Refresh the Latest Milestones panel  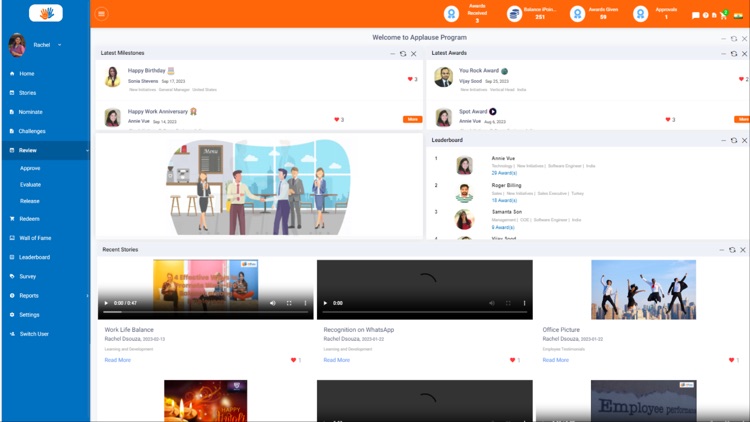point(403,54)
